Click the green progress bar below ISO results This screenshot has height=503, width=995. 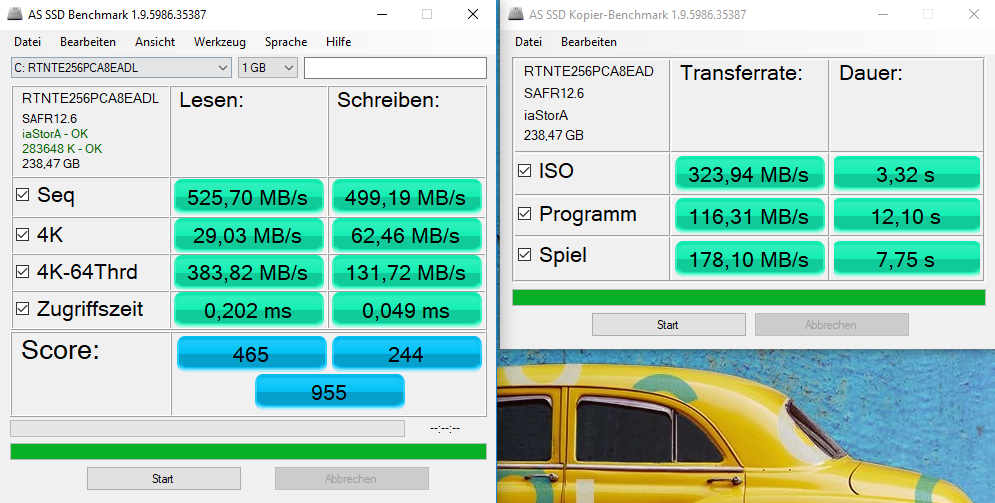748,297
